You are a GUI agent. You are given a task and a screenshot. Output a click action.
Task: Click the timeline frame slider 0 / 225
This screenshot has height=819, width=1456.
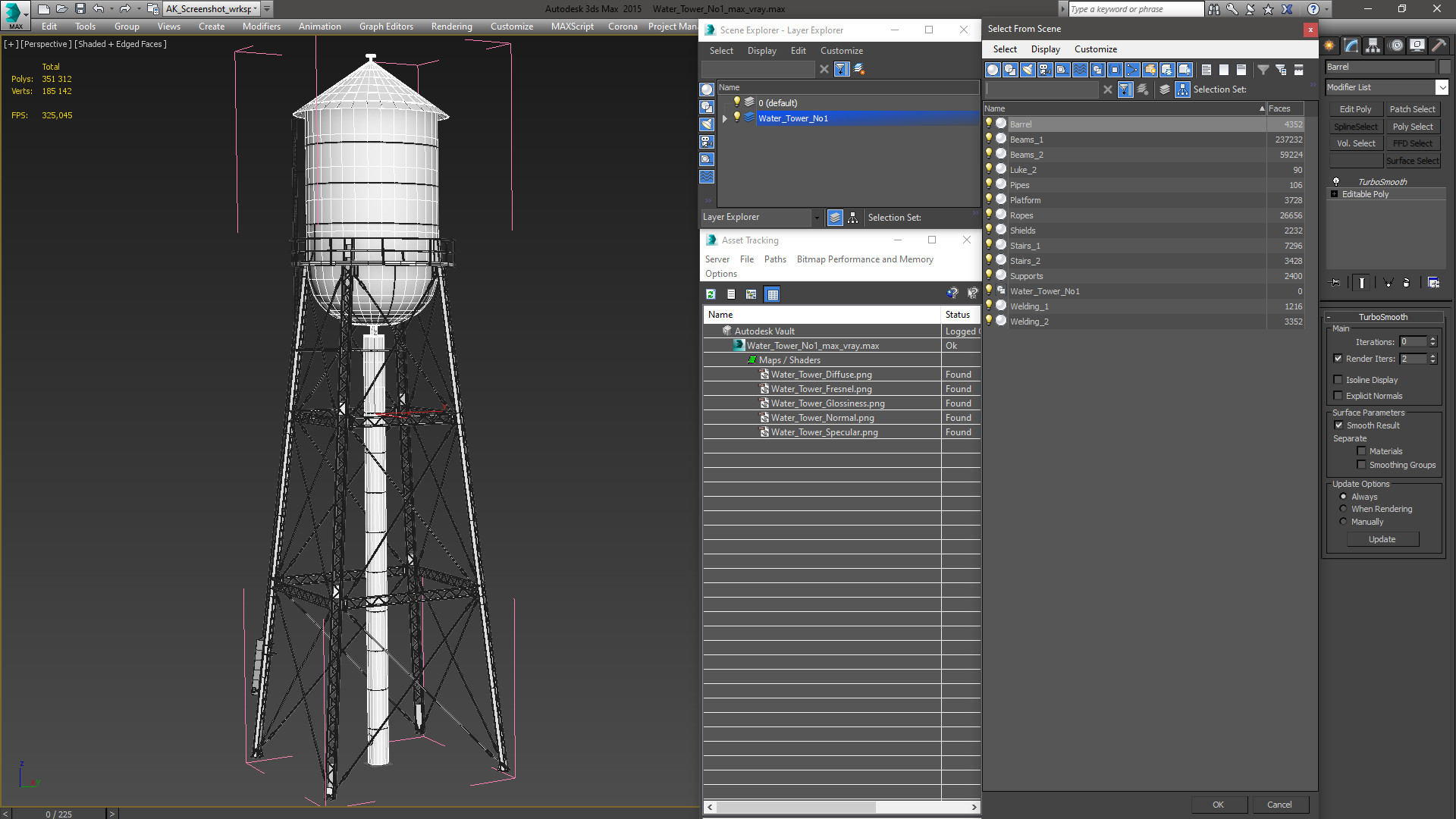(58, 814)
